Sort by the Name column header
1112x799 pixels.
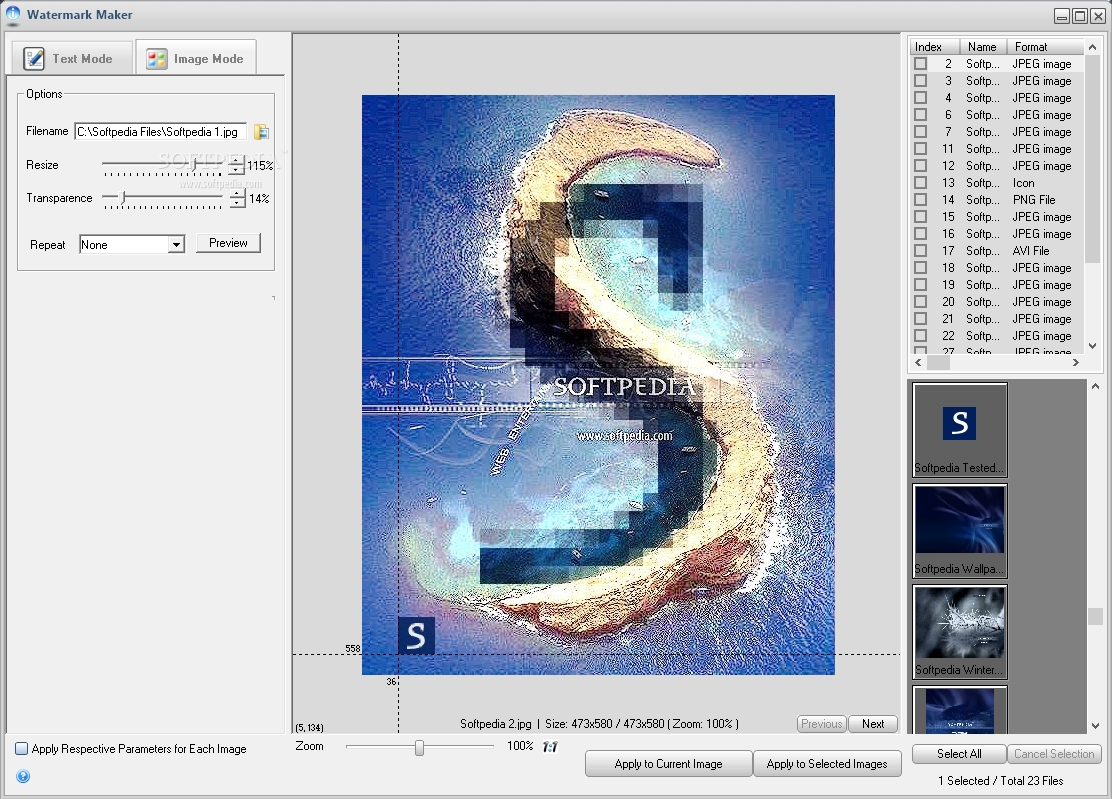click(983, 47)
